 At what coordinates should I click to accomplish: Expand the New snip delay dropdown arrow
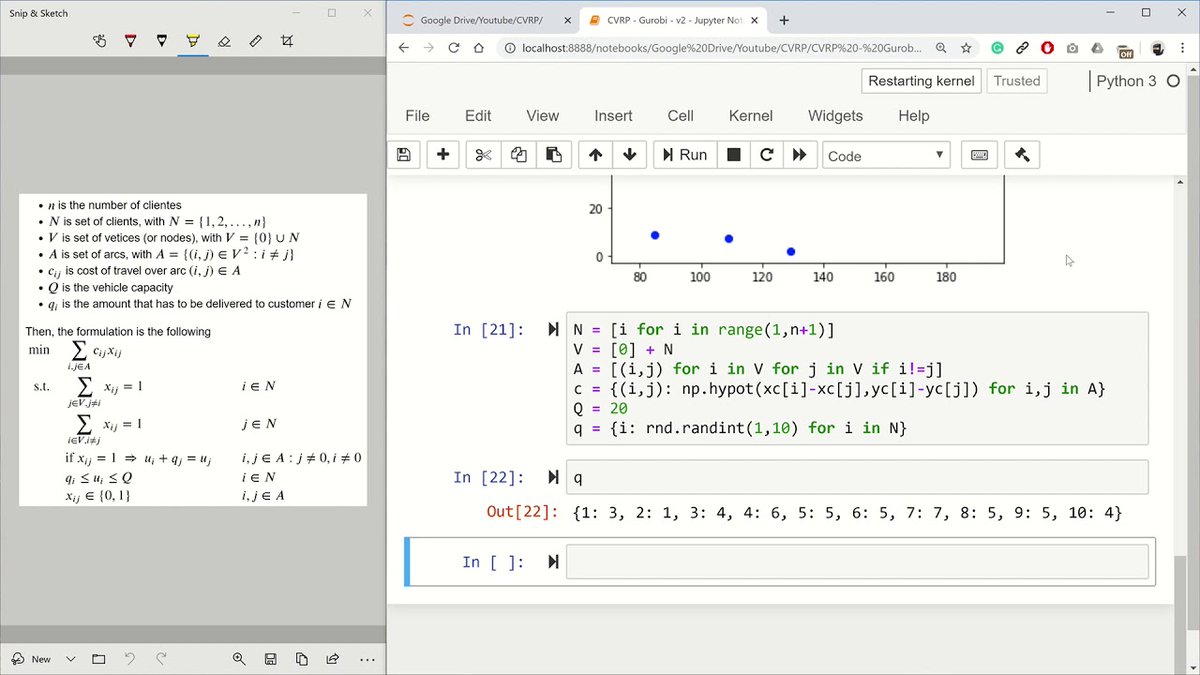point(70,659)
